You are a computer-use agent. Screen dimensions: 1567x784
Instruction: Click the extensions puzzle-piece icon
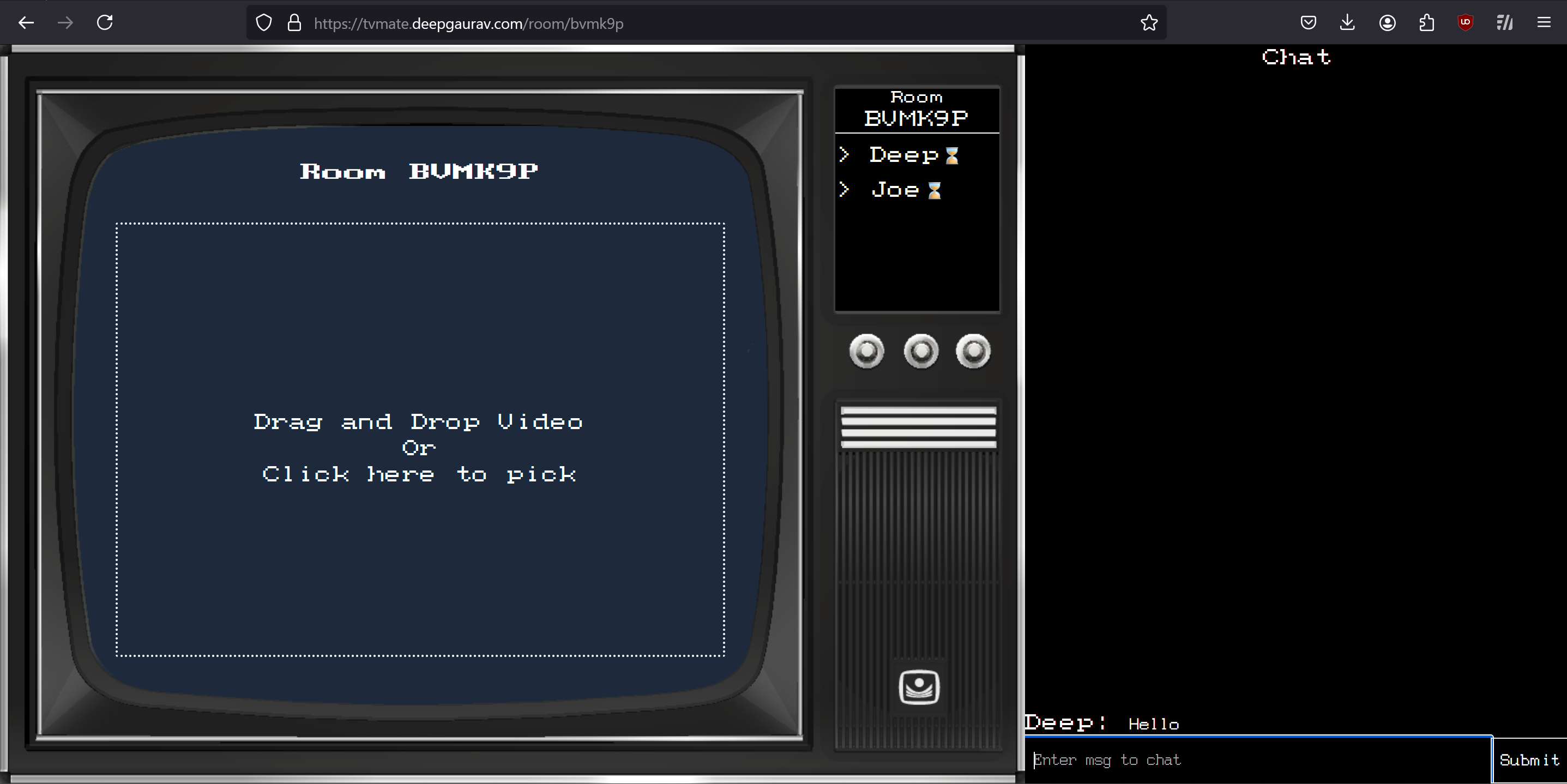tap(1426, 22)
